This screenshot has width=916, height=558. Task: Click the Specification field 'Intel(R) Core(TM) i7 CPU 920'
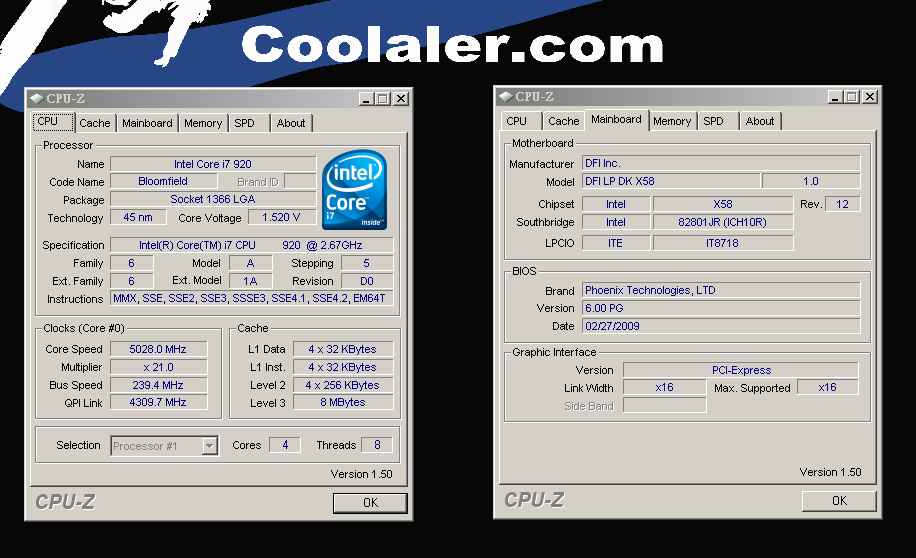coord(251,245)
